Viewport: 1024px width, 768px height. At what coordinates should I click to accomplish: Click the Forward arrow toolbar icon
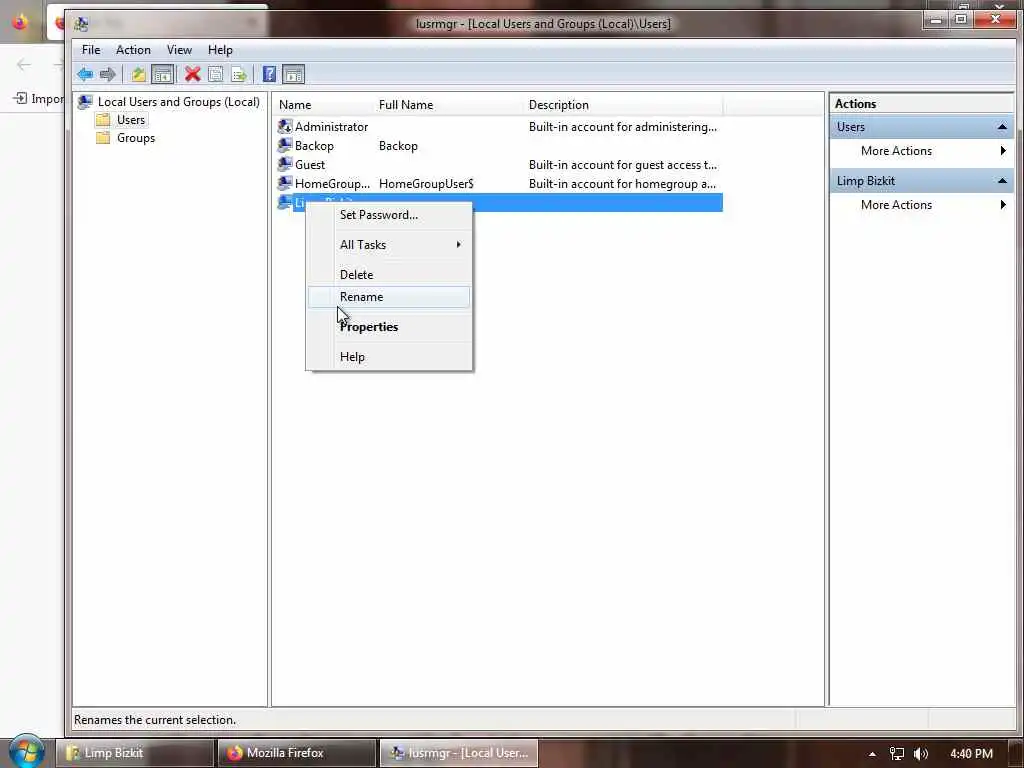pos(108,74)
